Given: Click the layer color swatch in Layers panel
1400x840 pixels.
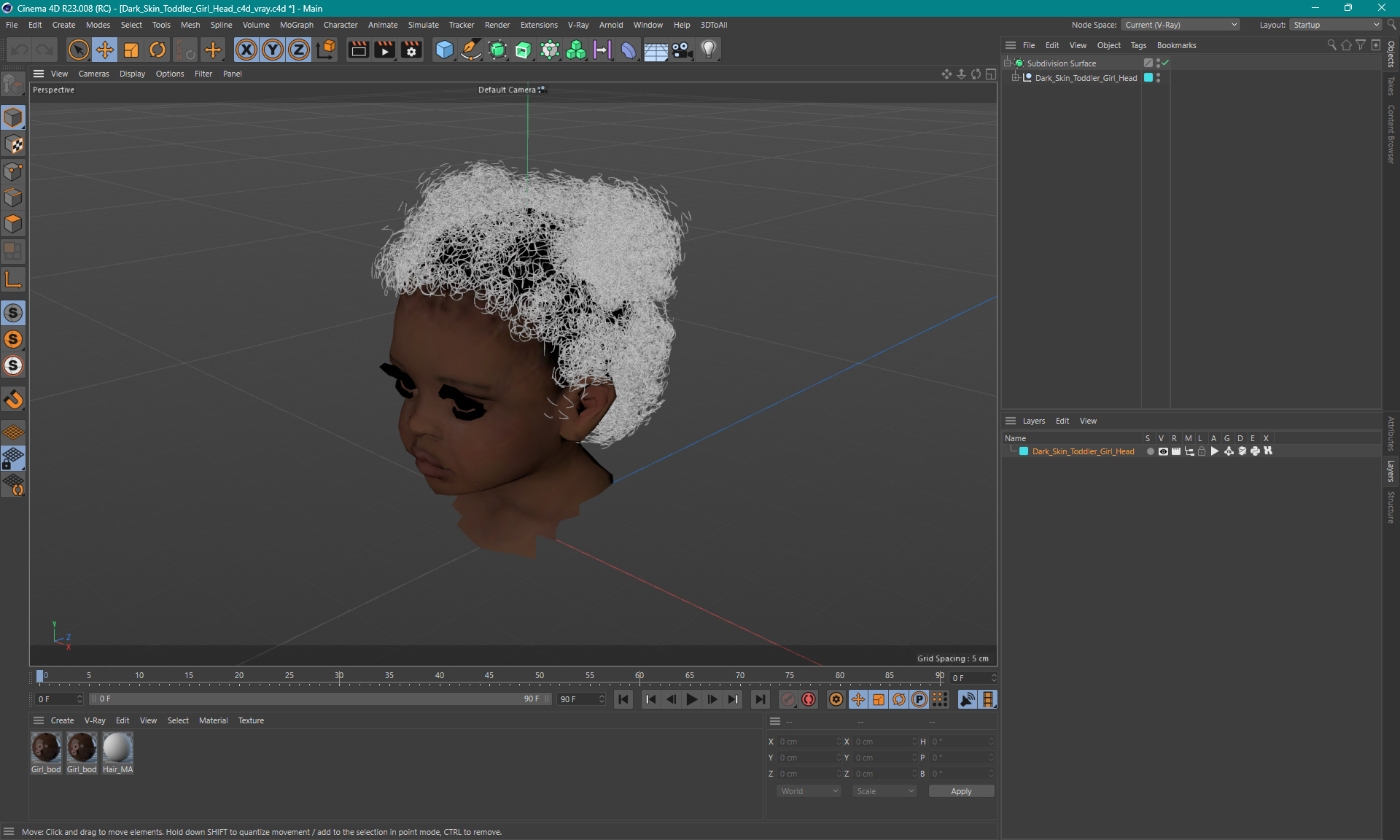Looking at the screenshot, I should 1024,451.
